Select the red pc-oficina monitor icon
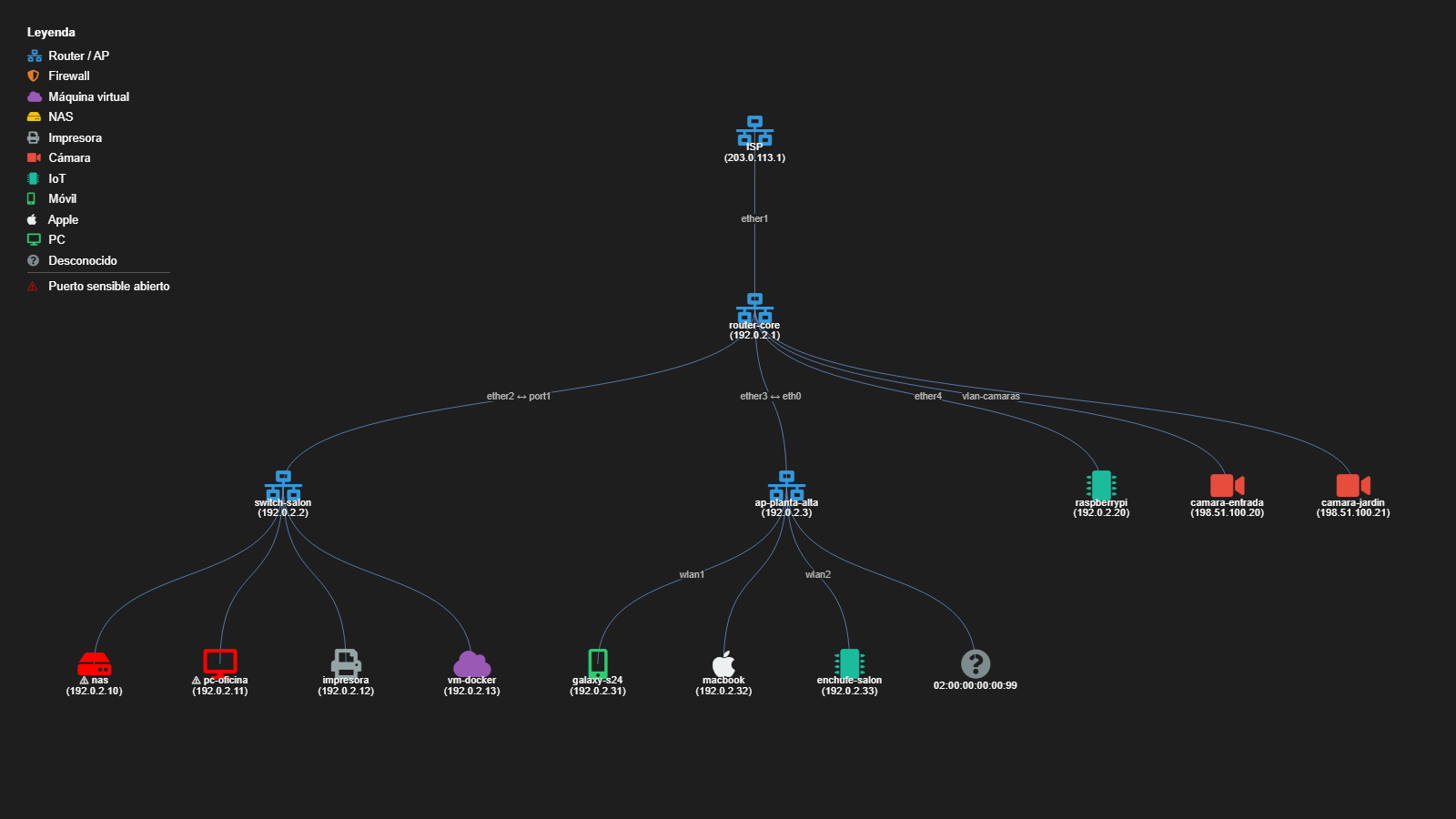 point(220,663)
